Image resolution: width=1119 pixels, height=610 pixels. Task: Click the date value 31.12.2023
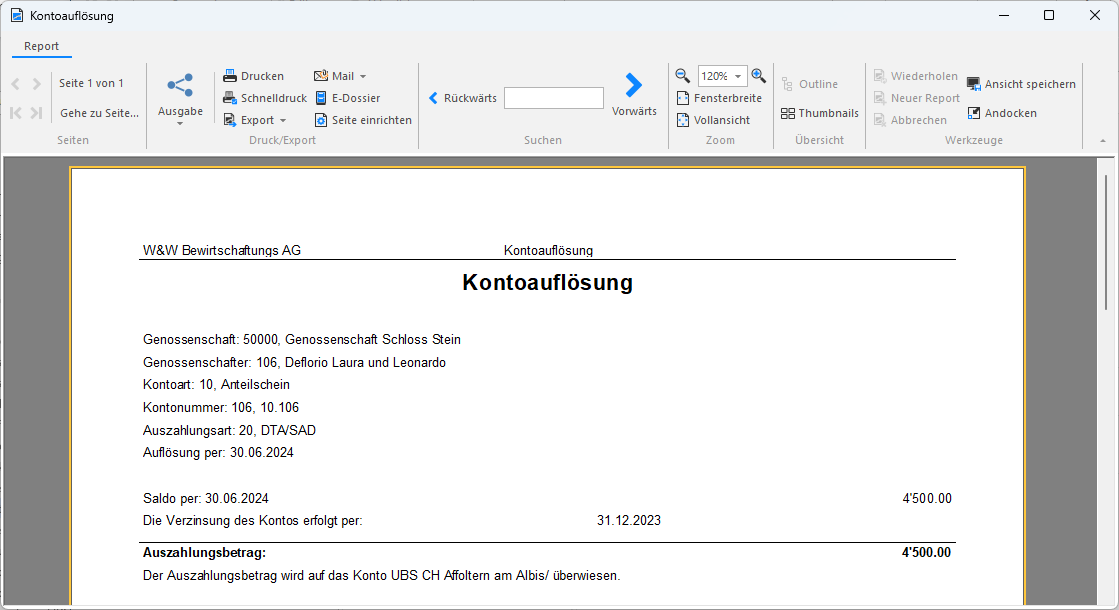(x=629, y=521)
